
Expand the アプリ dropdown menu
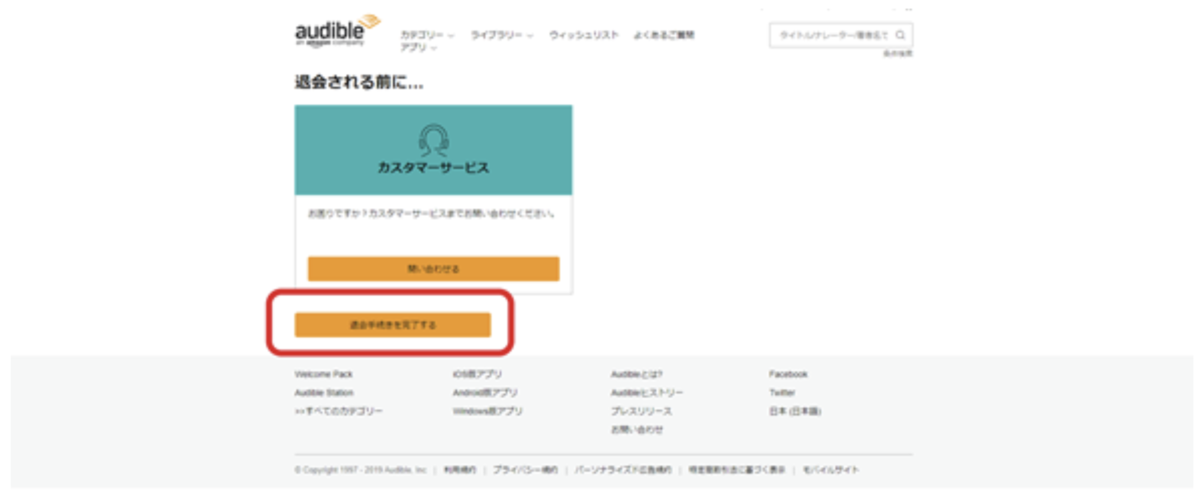pyautogui.click(x=418, y=48)
